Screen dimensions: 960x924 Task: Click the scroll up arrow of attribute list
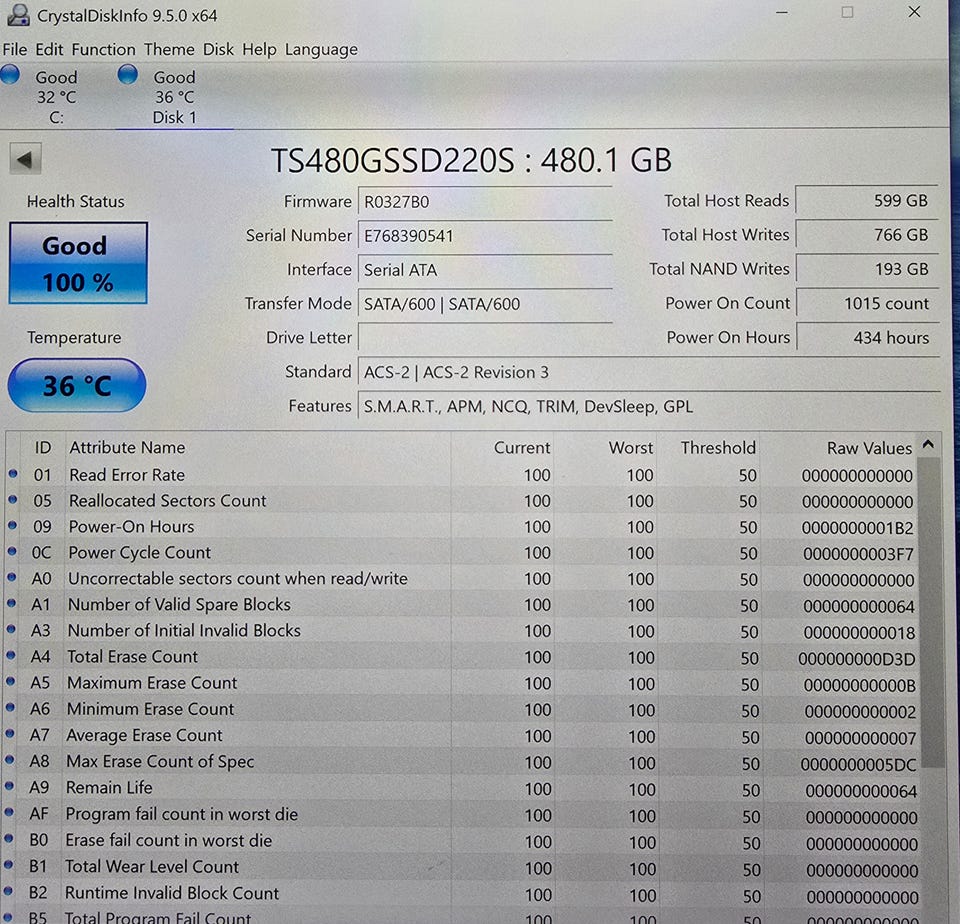[929, 445]
